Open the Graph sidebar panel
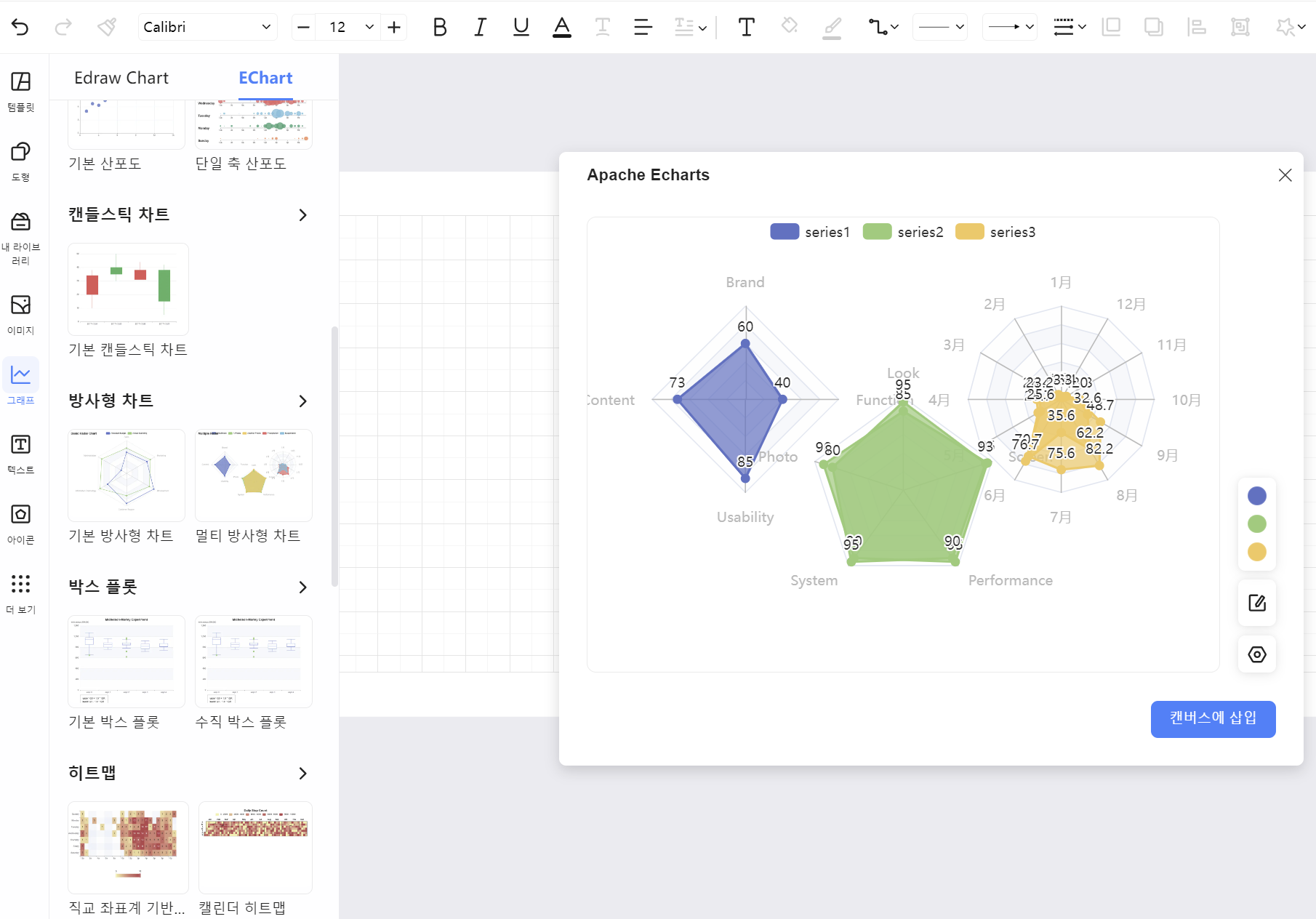The image size is (1316, 919). (21, 382)
